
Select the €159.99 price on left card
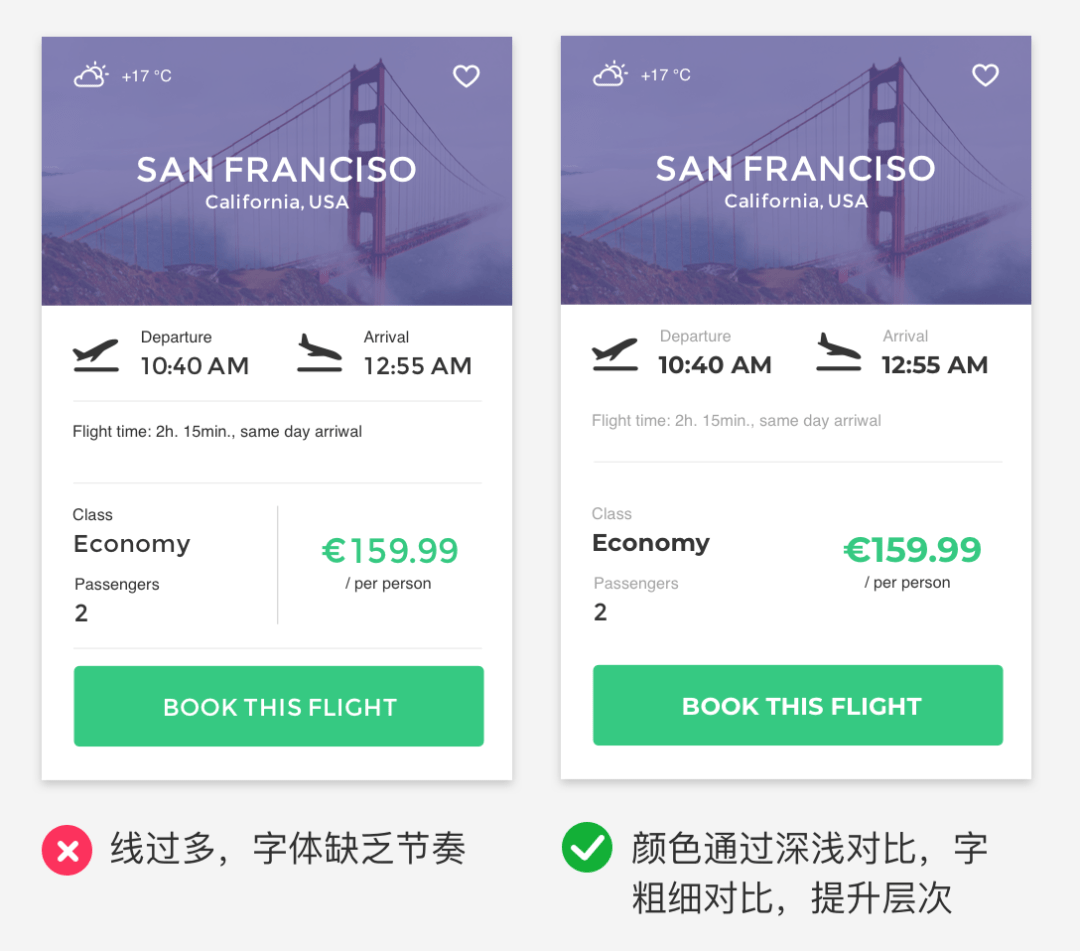point(390,551)
